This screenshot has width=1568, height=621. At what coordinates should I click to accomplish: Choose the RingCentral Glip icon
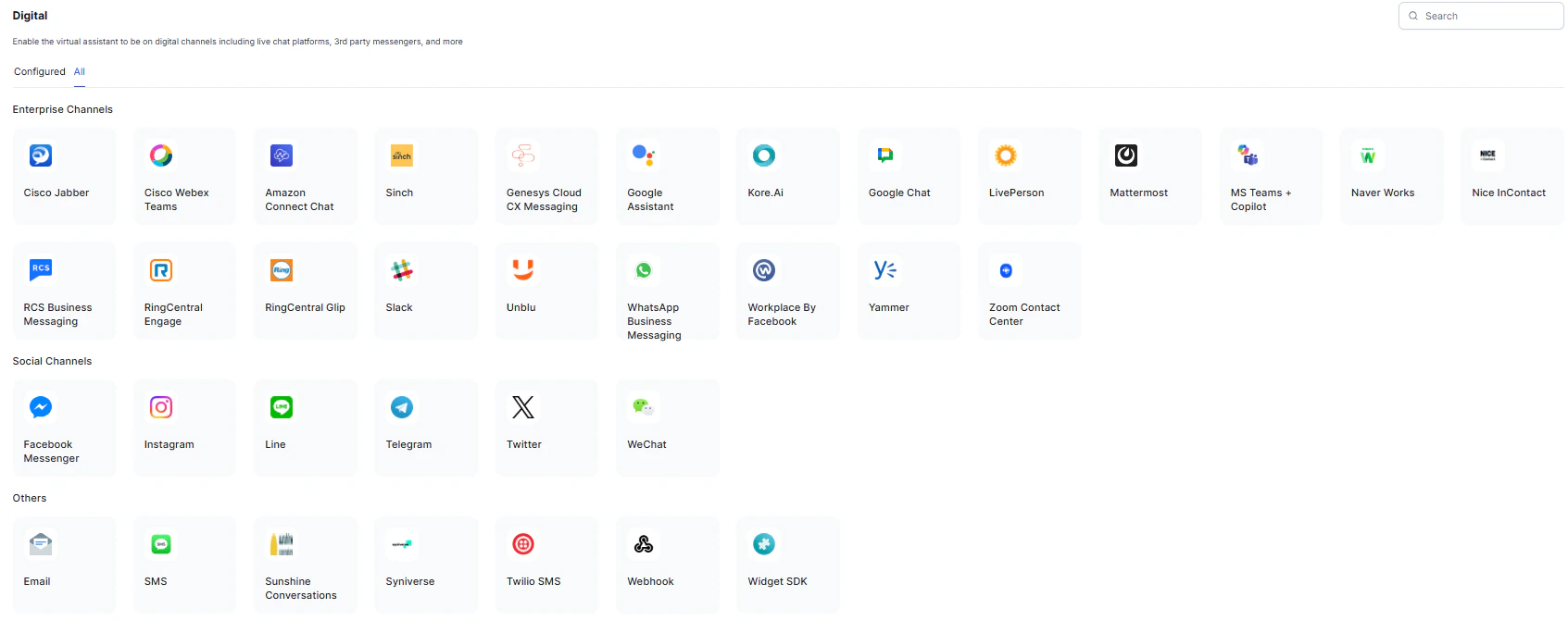[x=282, y=270]
